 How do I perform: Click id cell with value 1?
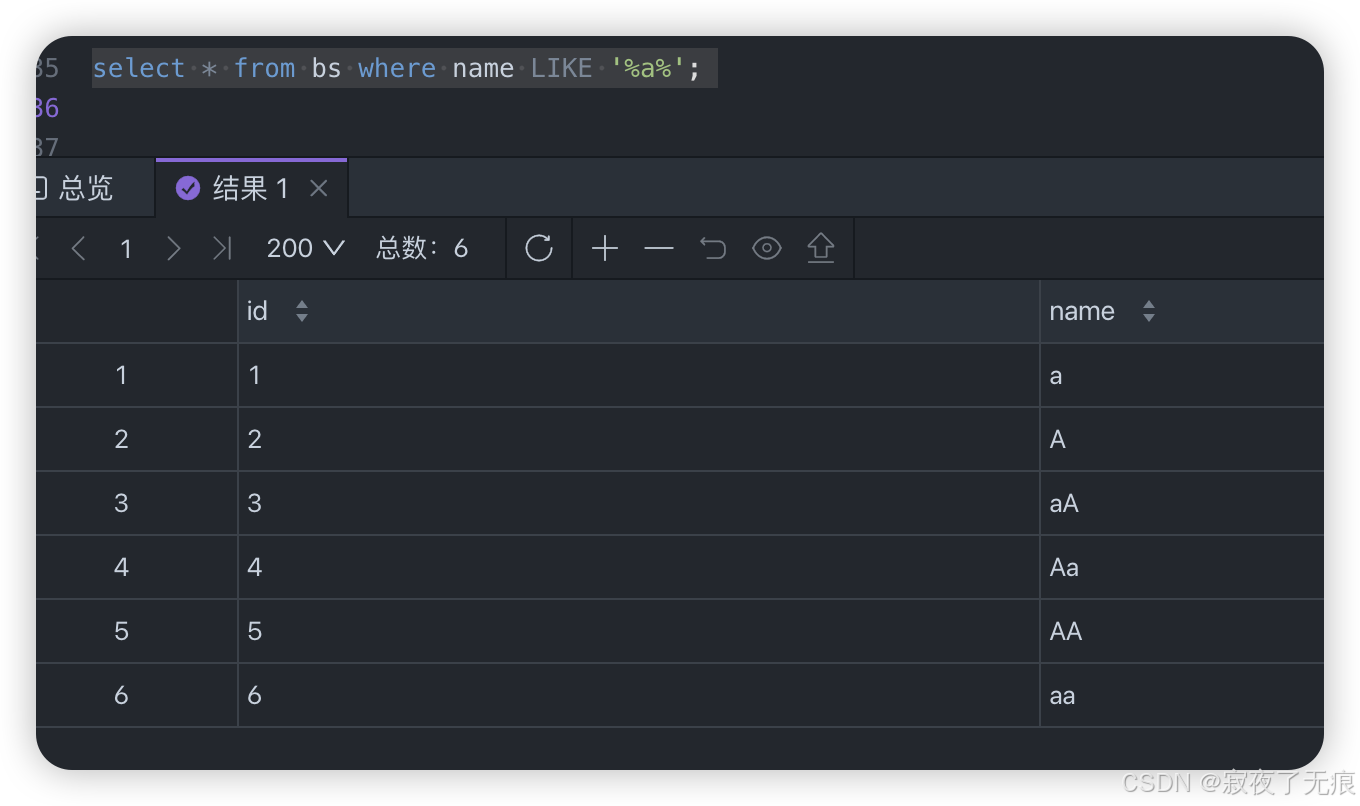(x=639, y=376)
